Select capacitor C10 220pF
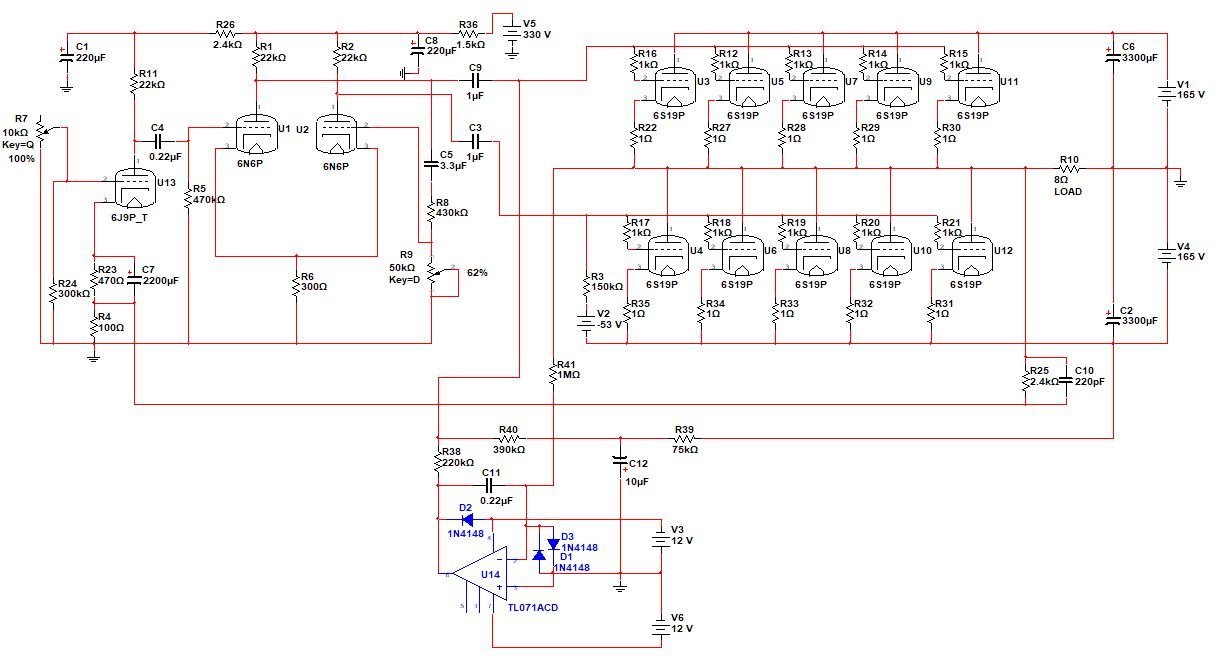The width and height of the screenshot is (1219, 660). pos(1065,382)
